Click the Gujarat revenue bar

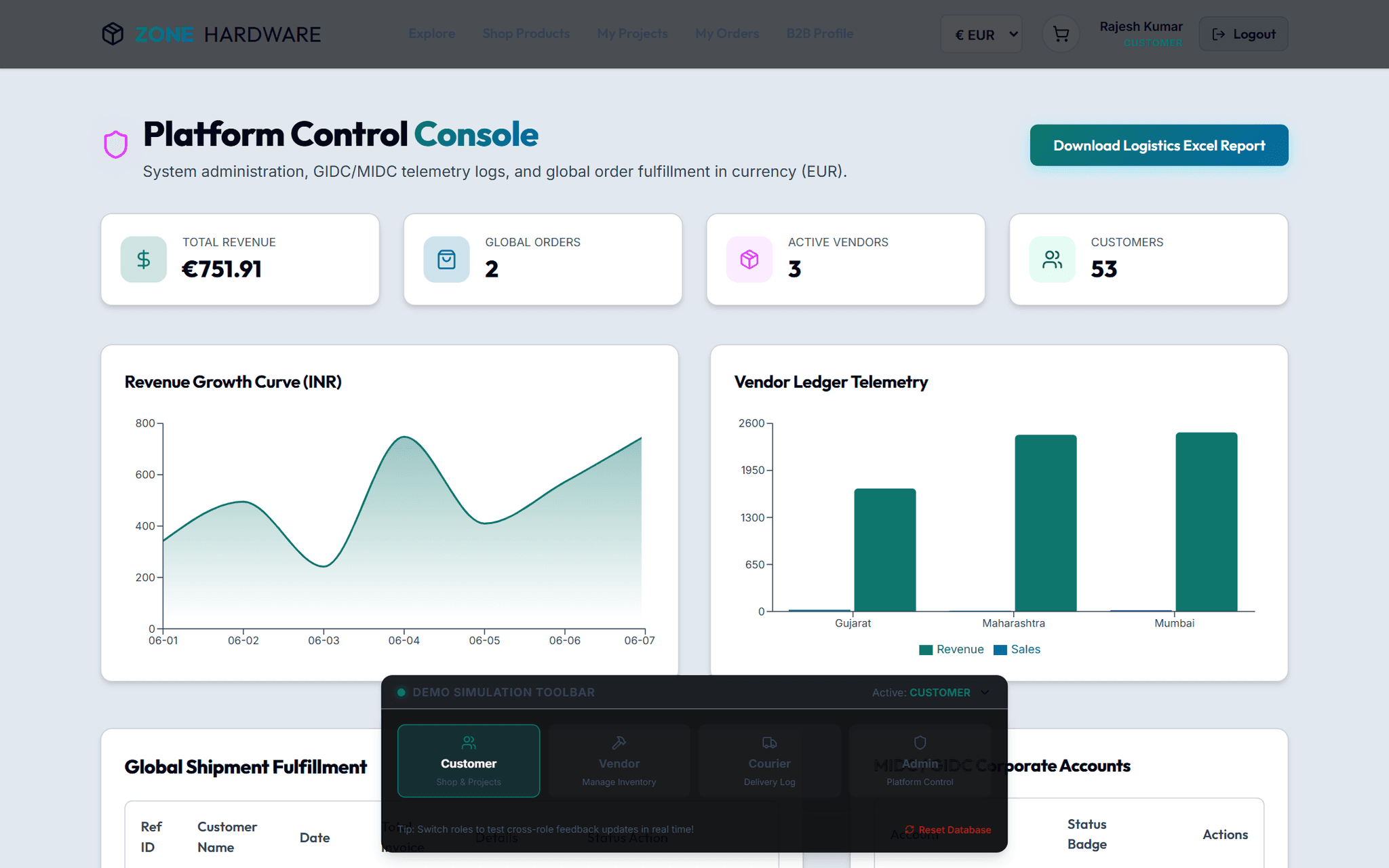tap(885, 550)
